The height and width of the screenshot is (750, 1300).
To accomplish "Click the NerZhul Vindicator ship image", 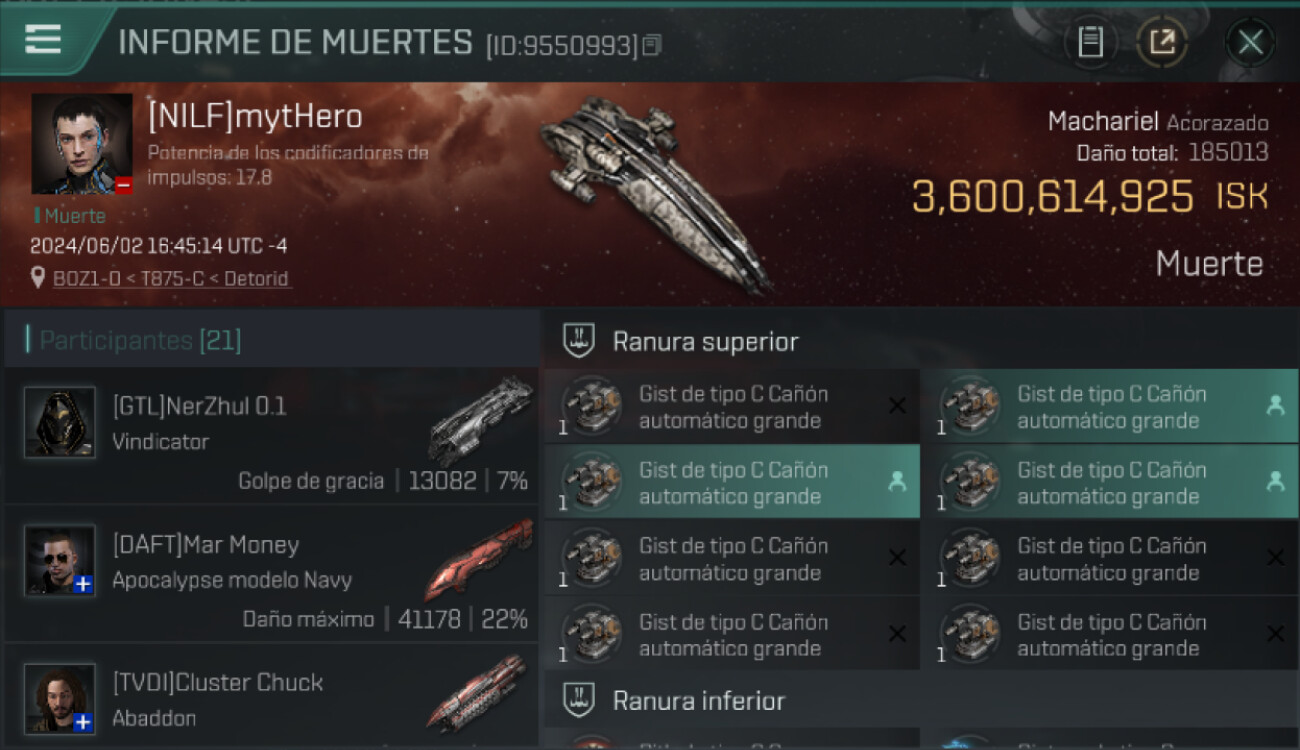I will (481, 420).
